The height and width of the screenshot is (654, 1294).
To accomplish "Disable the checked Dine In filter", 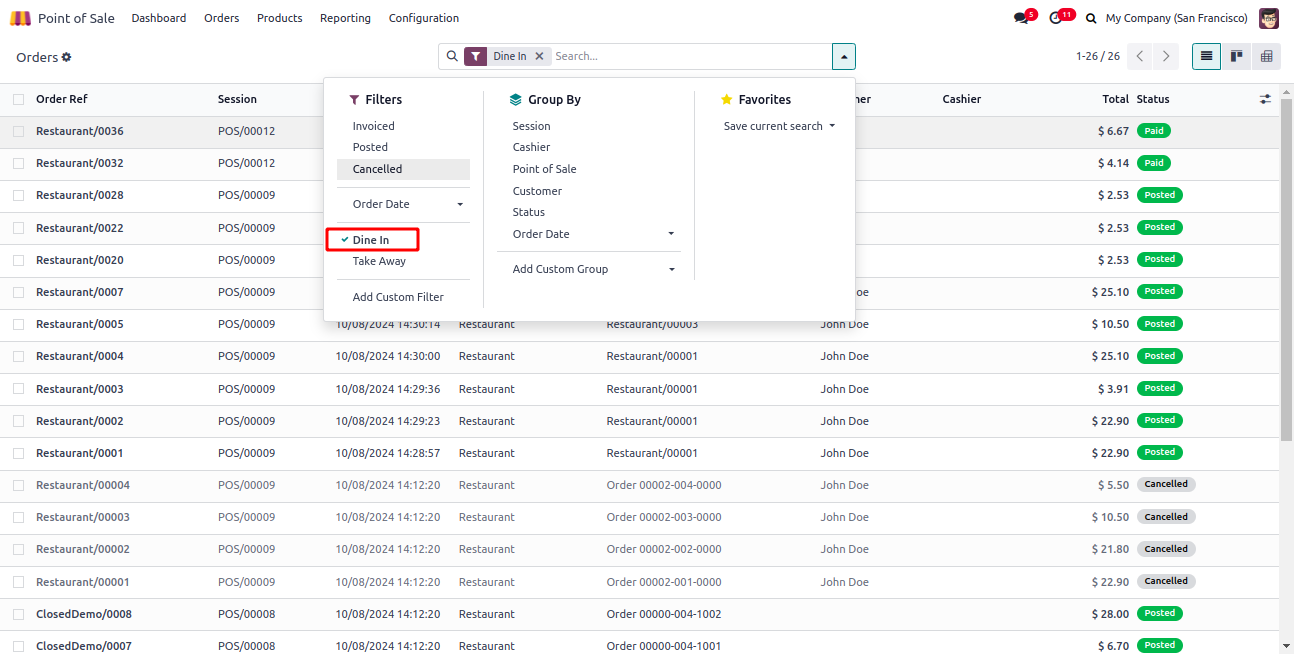I will pos(372,240).
